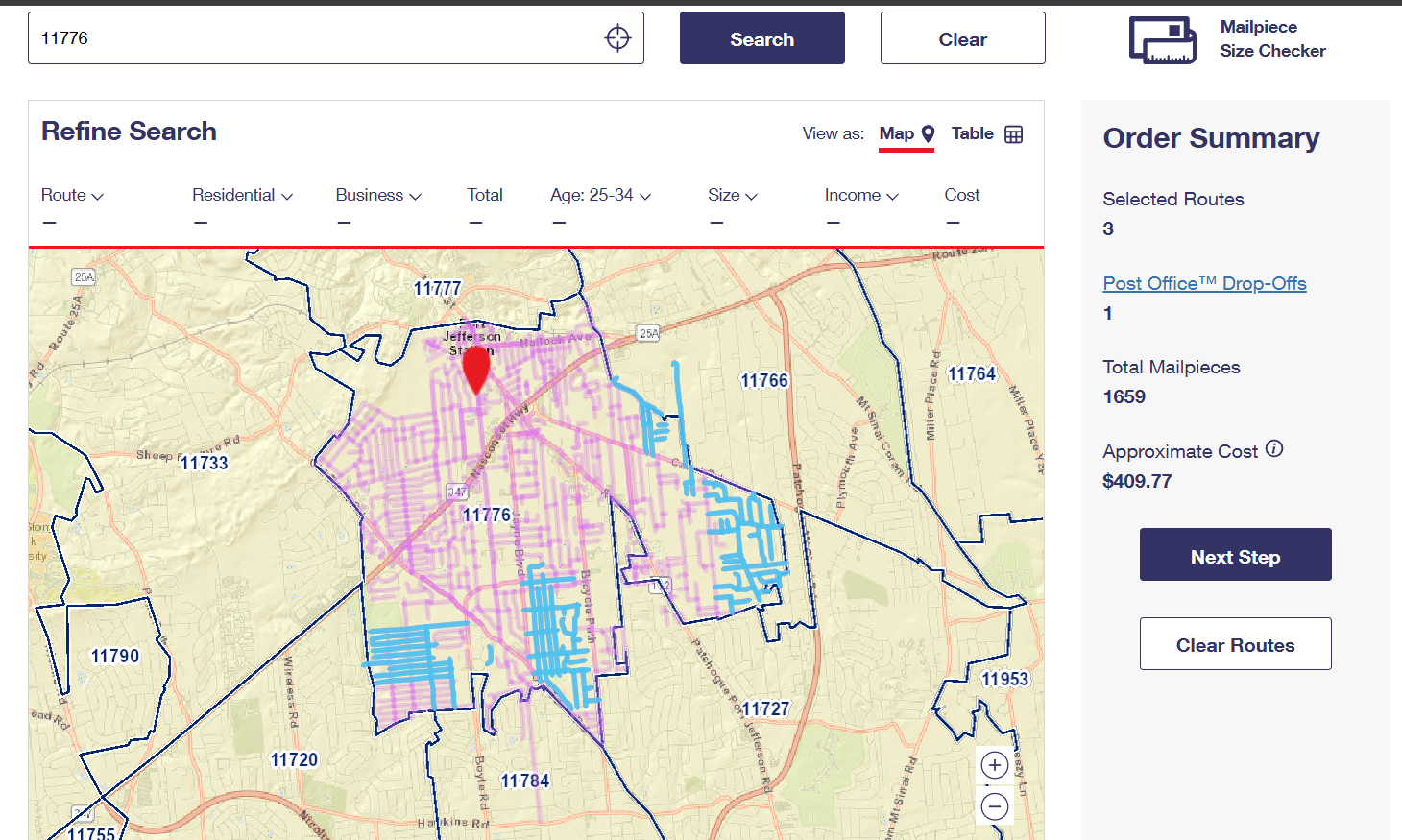
Task: Click ZIP label 11790 on map
Action: click(115, 657)
